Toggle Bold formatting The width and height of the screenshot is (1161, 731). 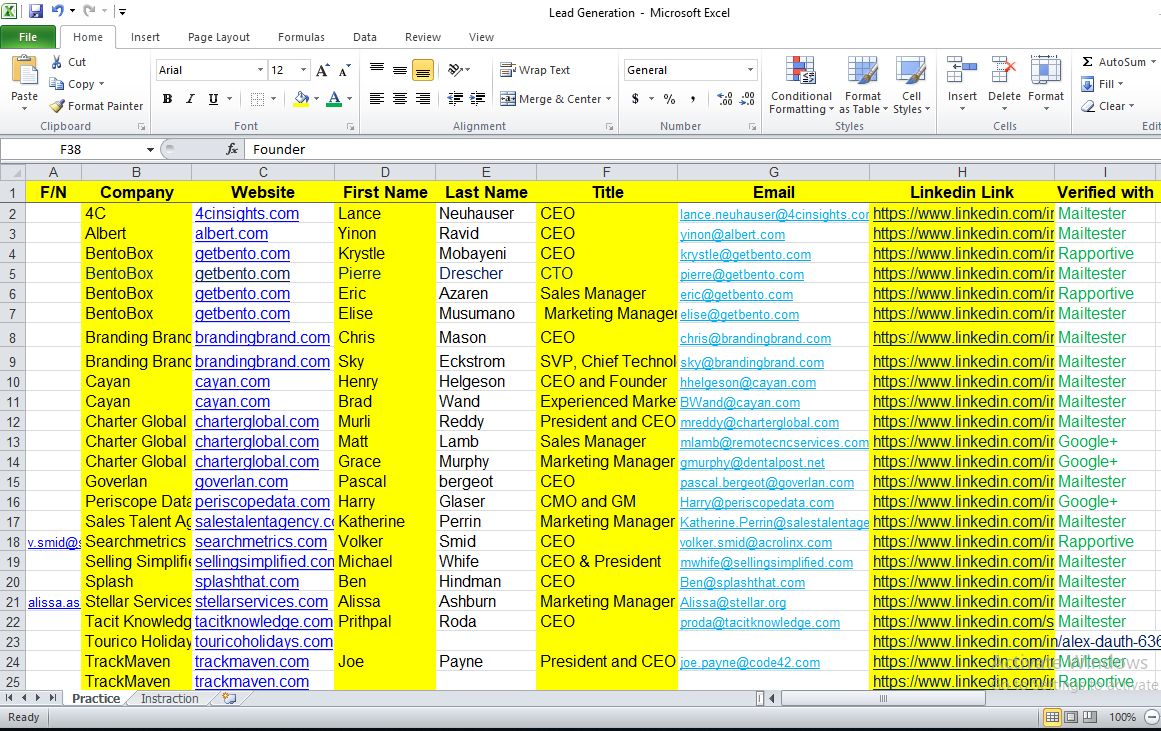point(167,99)
